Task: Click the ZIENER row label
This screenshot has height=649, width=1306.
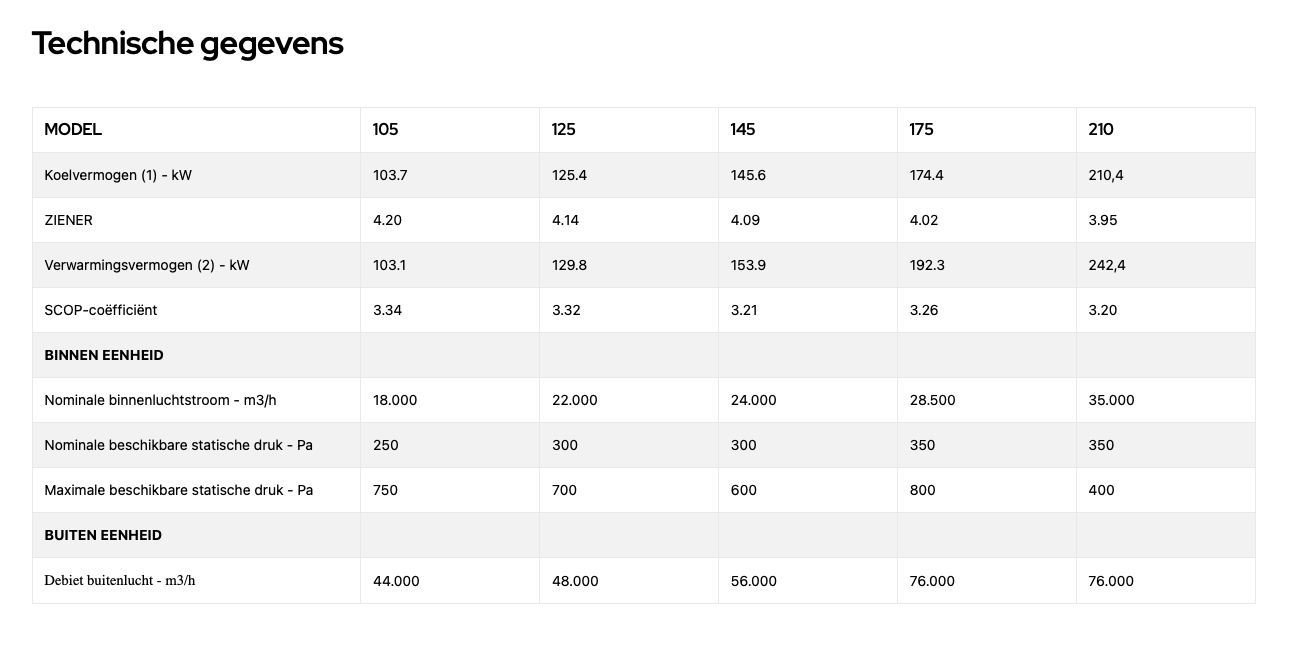Action: pyautogui.click(x=68, y=220)
